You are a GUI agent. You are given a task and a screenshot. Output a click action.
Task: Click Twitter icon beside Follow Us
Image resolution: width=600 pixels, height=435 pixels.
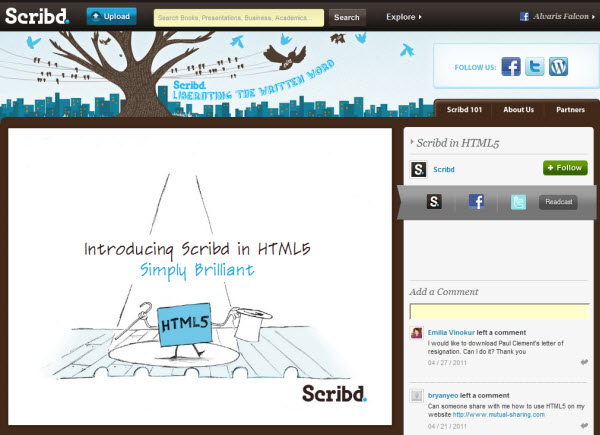[535, 67]
